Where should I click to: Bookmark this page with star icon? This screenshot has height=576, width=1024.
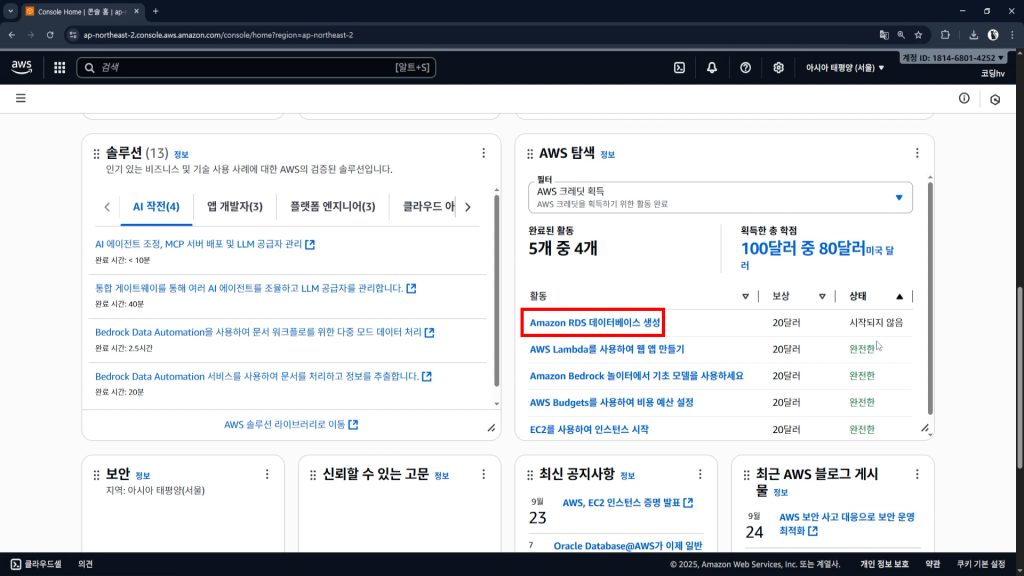coord(918,35)
